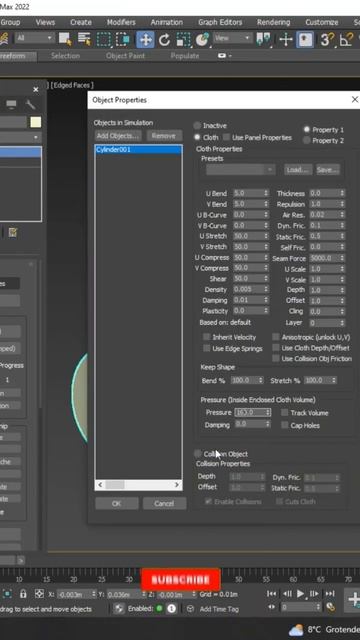Toggle Keyboard Shortcut Override icon
Image resolution: width=360 pixels, height=640 pixels.
coord(305,40)
